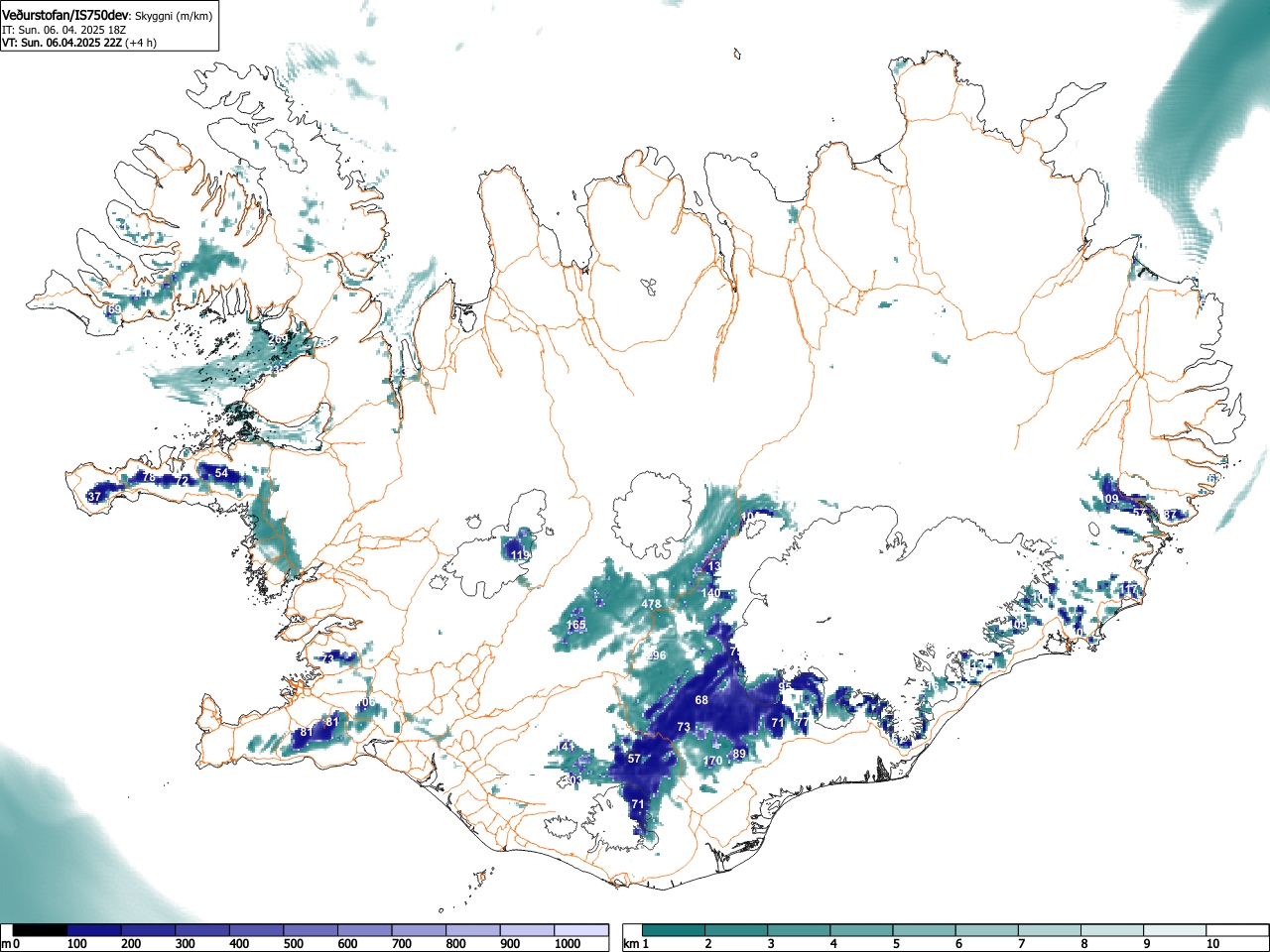Click the '2' km legend tick label

(707, 944)
